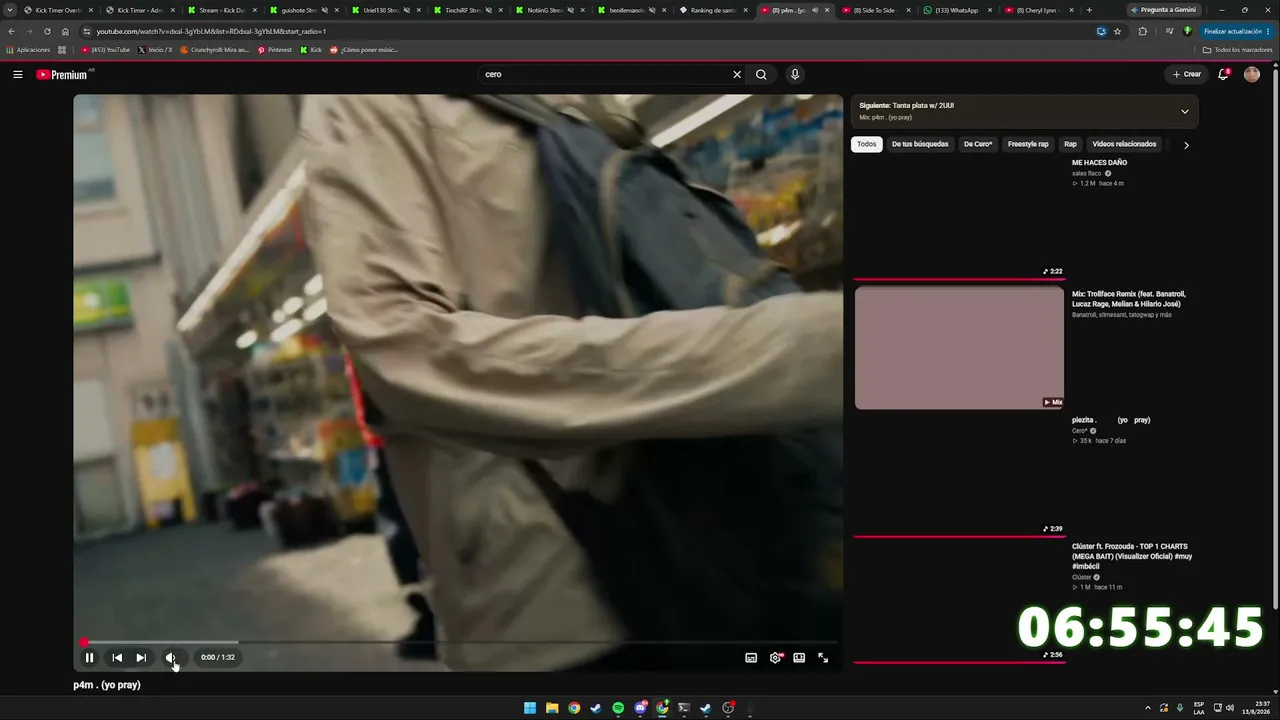Open Spotify from the taskbar

[618, 708]
